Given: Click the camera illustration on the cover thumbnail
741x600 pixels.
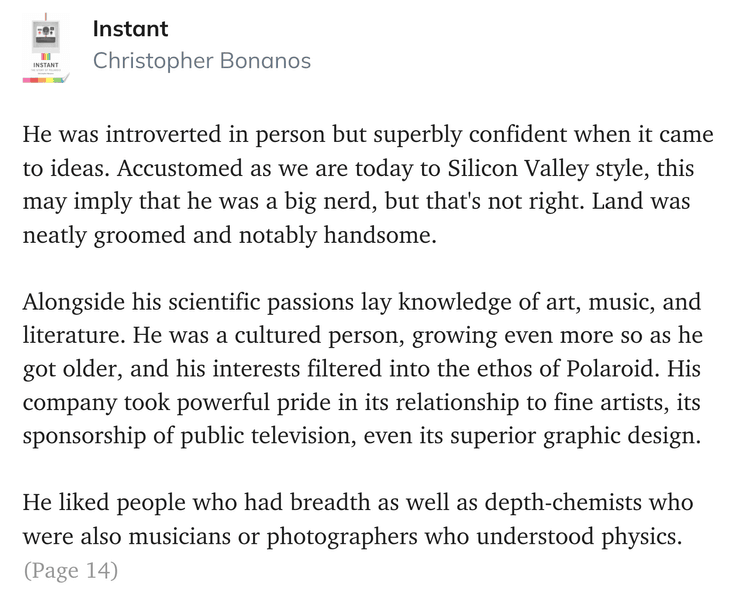Looking at the screenshot, I should click(46, 36).
